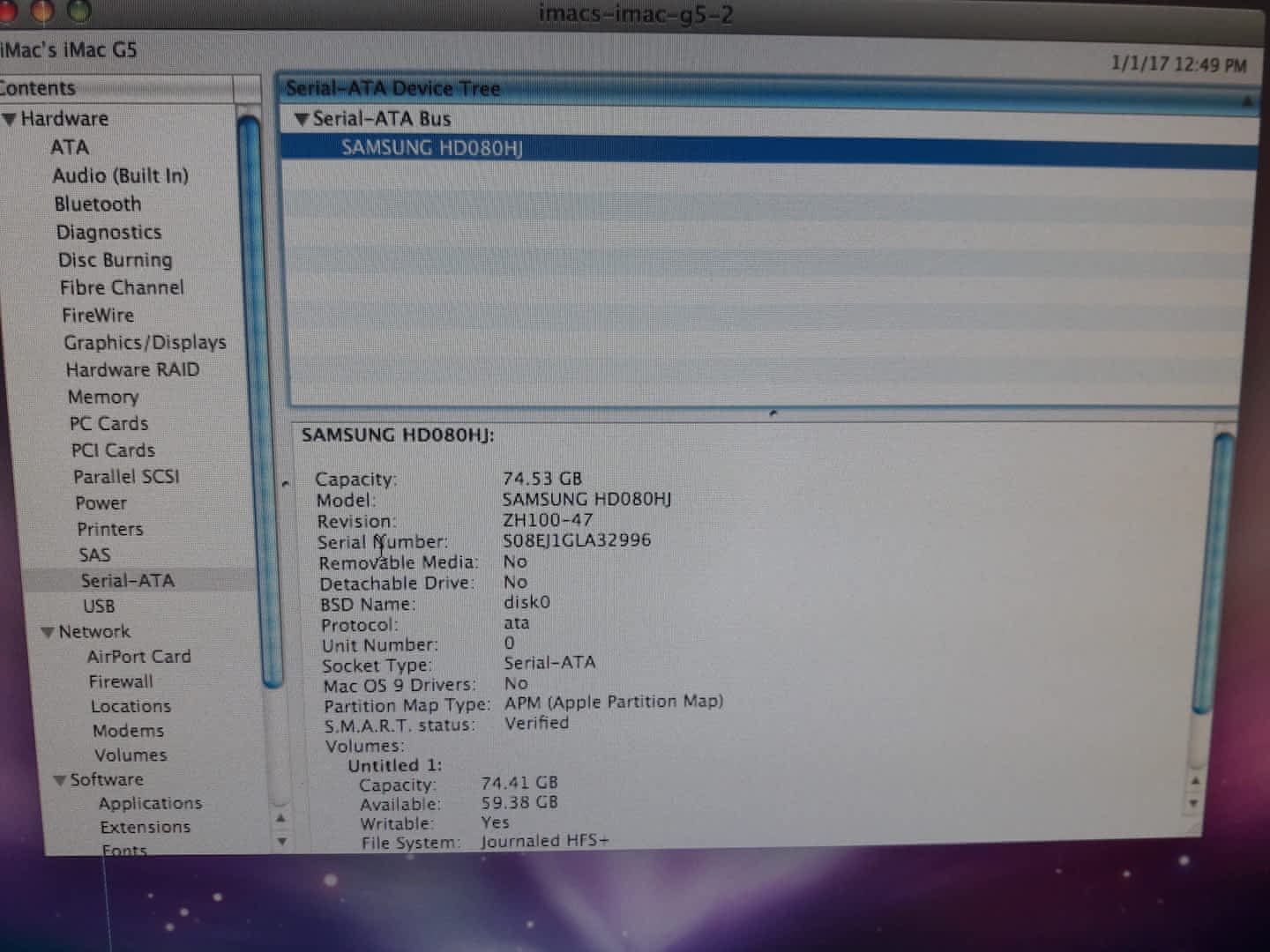1270x952 pixels.
Task: Open Firewall under Network
Action: coord(121,681)
